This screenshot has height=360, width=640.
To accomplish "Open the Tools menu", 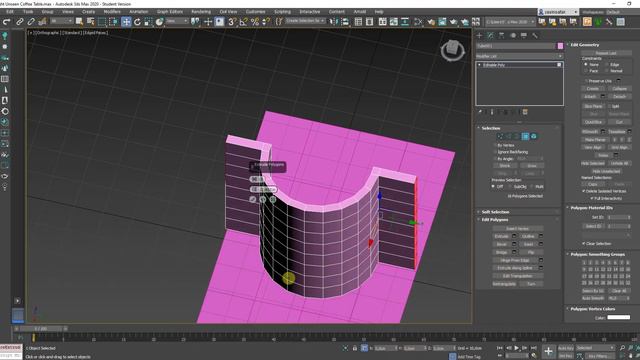I will point(28,12).
